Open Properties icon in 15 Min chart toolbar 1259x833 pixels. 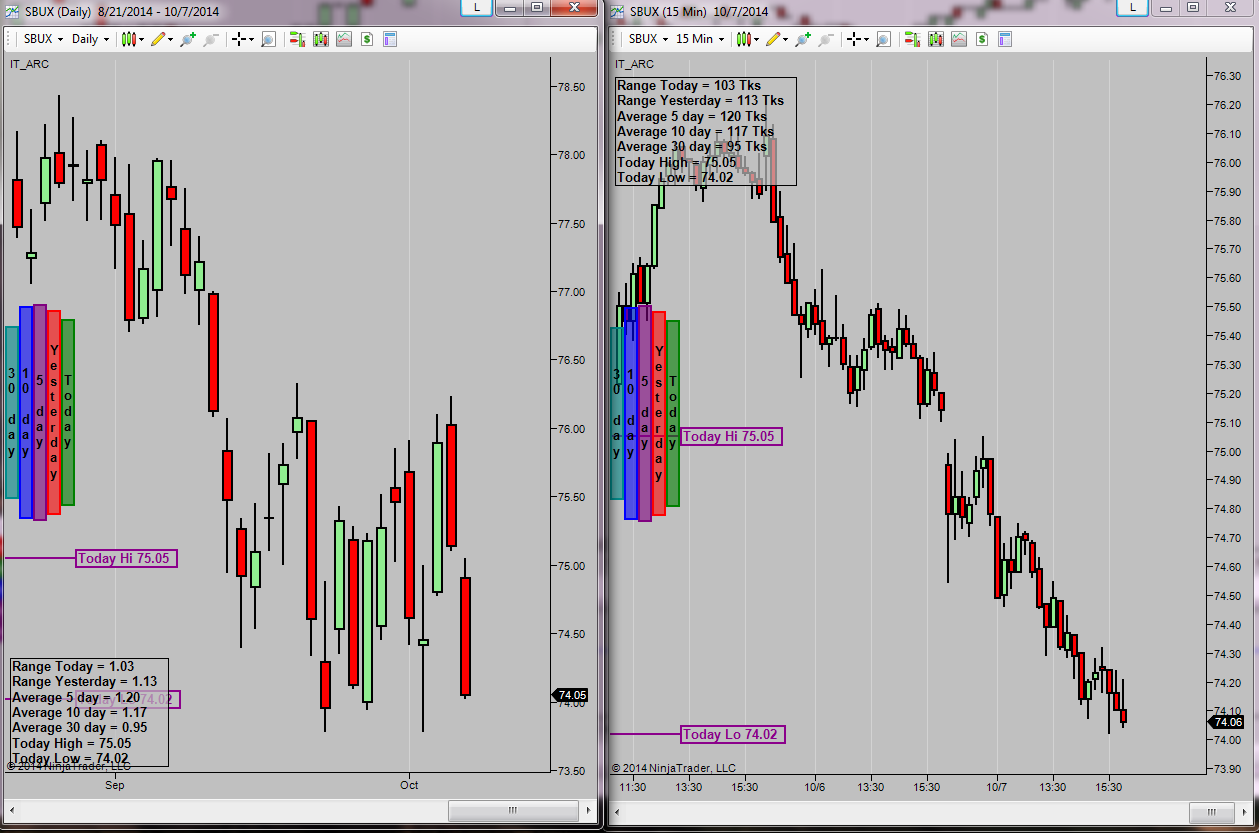click(1005, 39)
